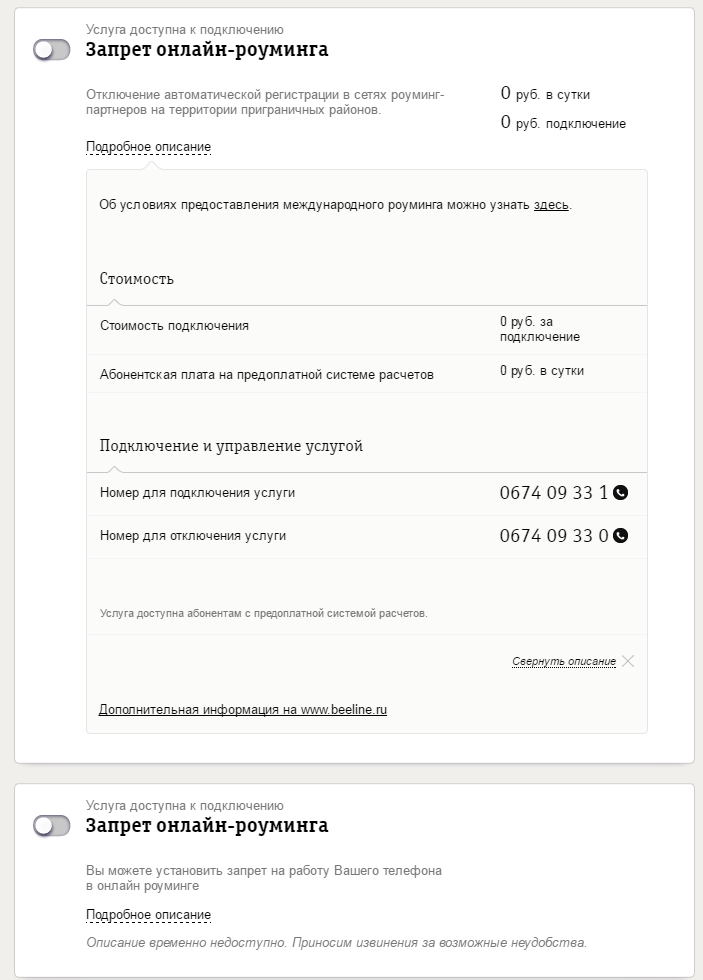Click the Запрет онлайн-роуминга title above the roaming-partner description
This screenshot has height=980, width=703.
[x=207, y=49]
